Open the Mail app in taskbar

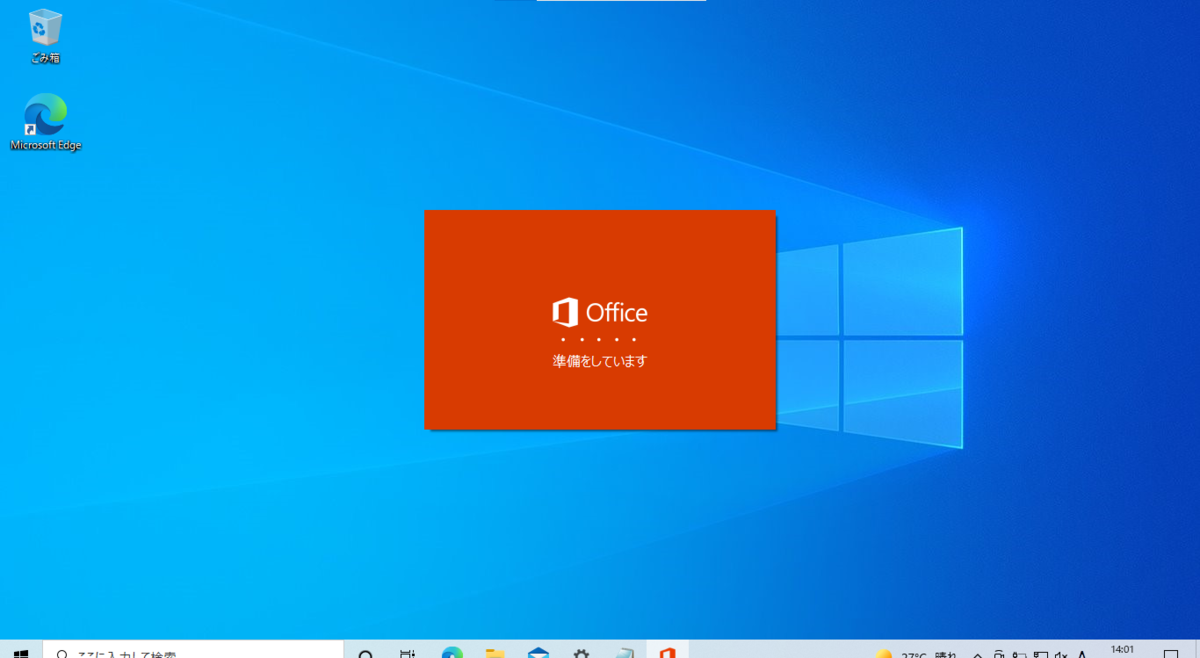coord(538,653)
